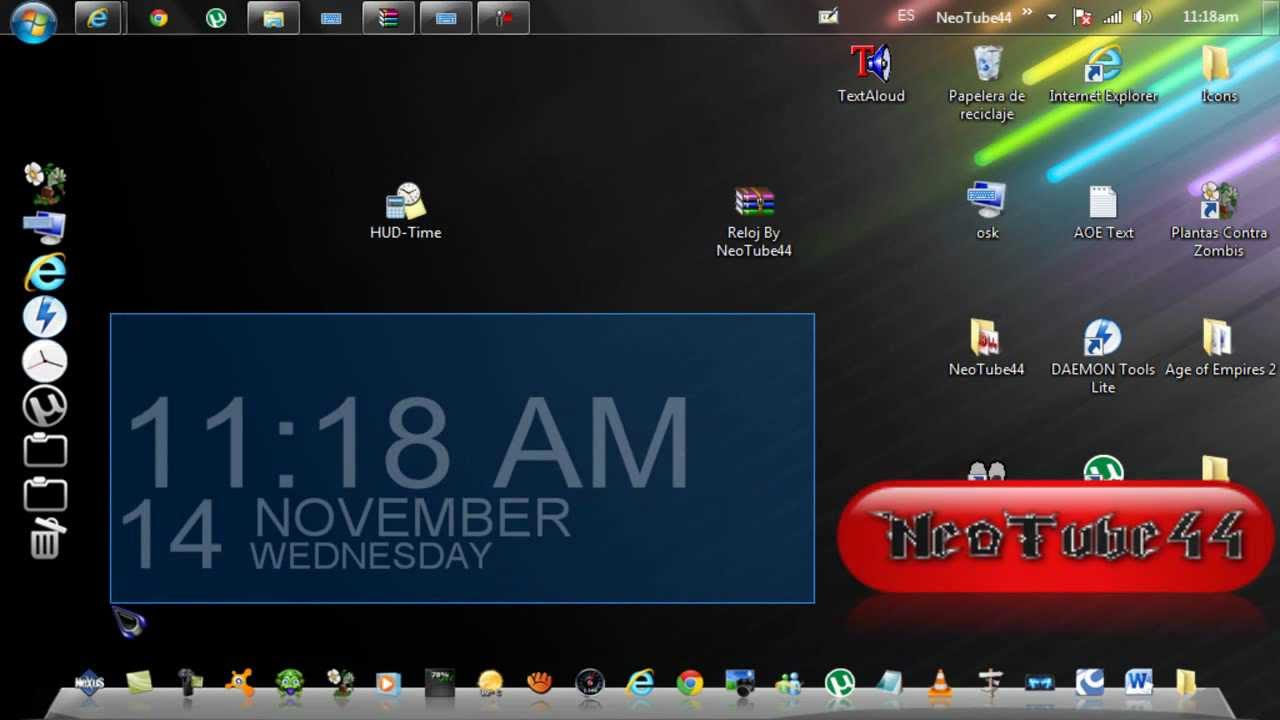Open the yellow weather sun icon in dock
The width and height of the screenshot is (1280, 720).
click(x=490, y=683)
